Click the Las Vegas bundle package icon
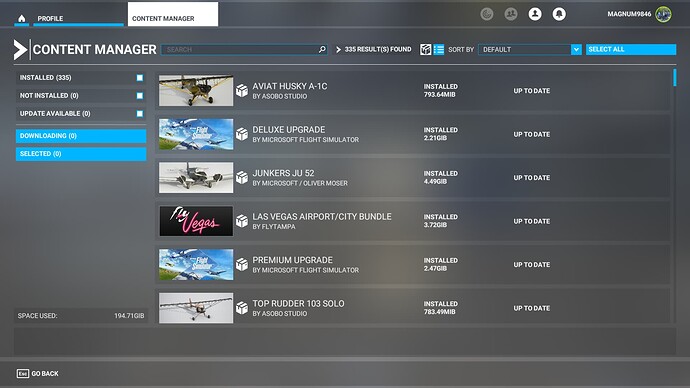Screen dimensions: 690x388 tap(242, 221)
